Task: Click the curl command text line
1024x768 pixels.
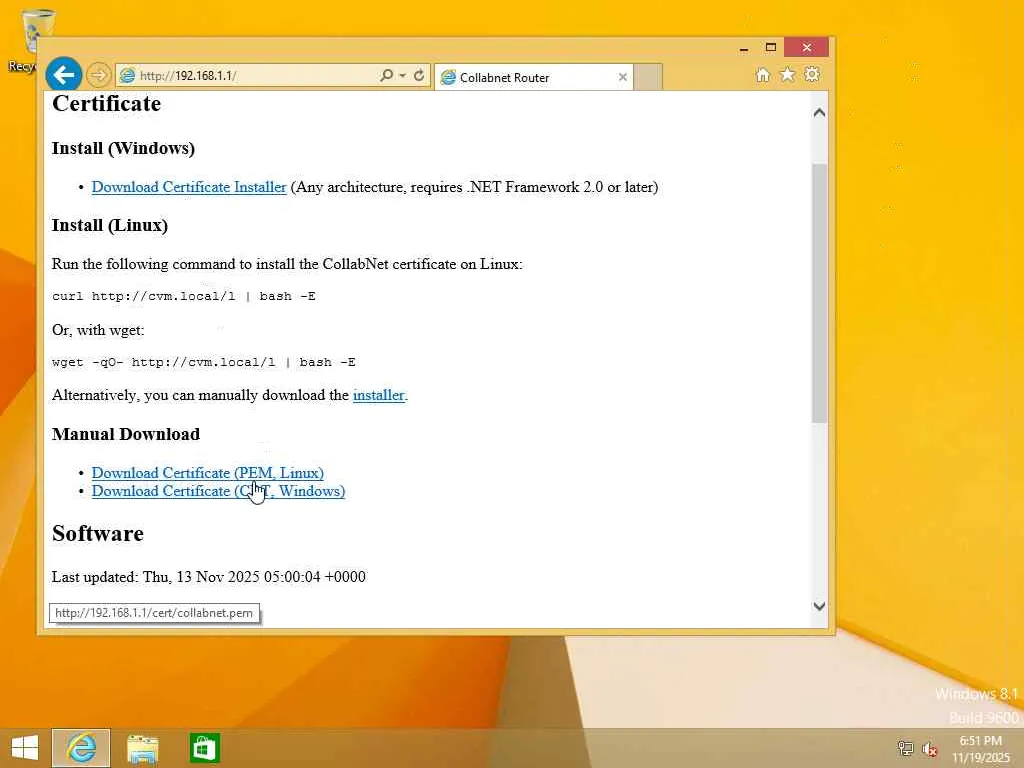Action: pos(184,296)
